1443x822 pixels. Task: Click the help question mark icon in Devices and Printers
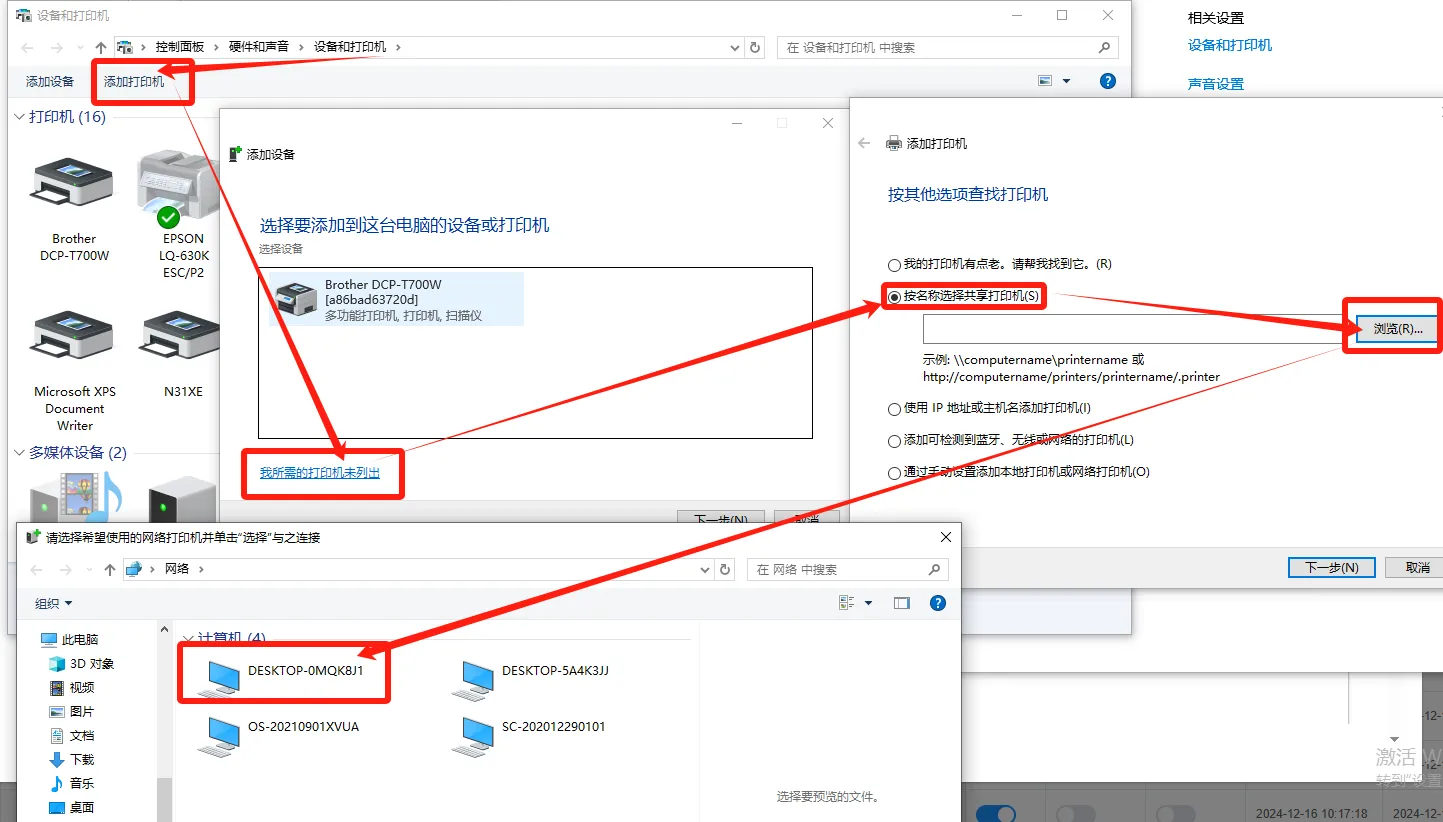coord(1107,81)
